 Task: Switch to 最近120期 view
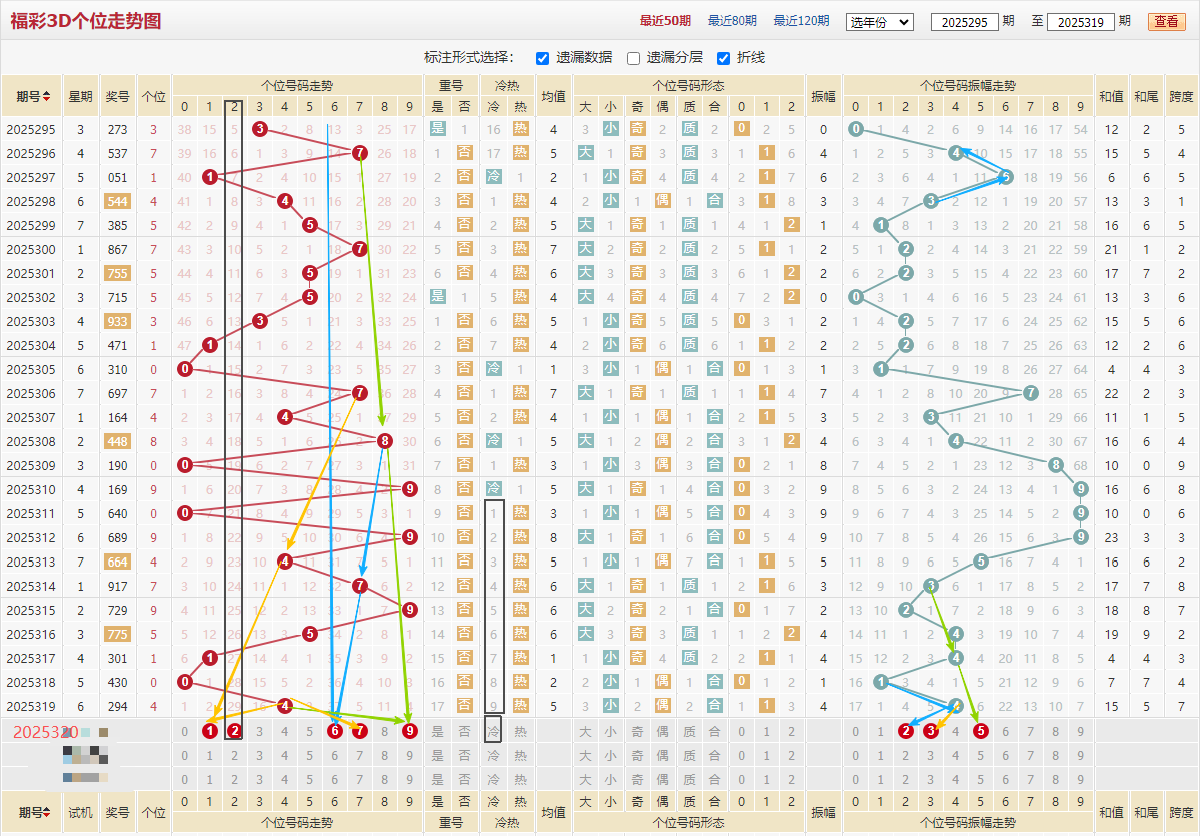[801, 21]
